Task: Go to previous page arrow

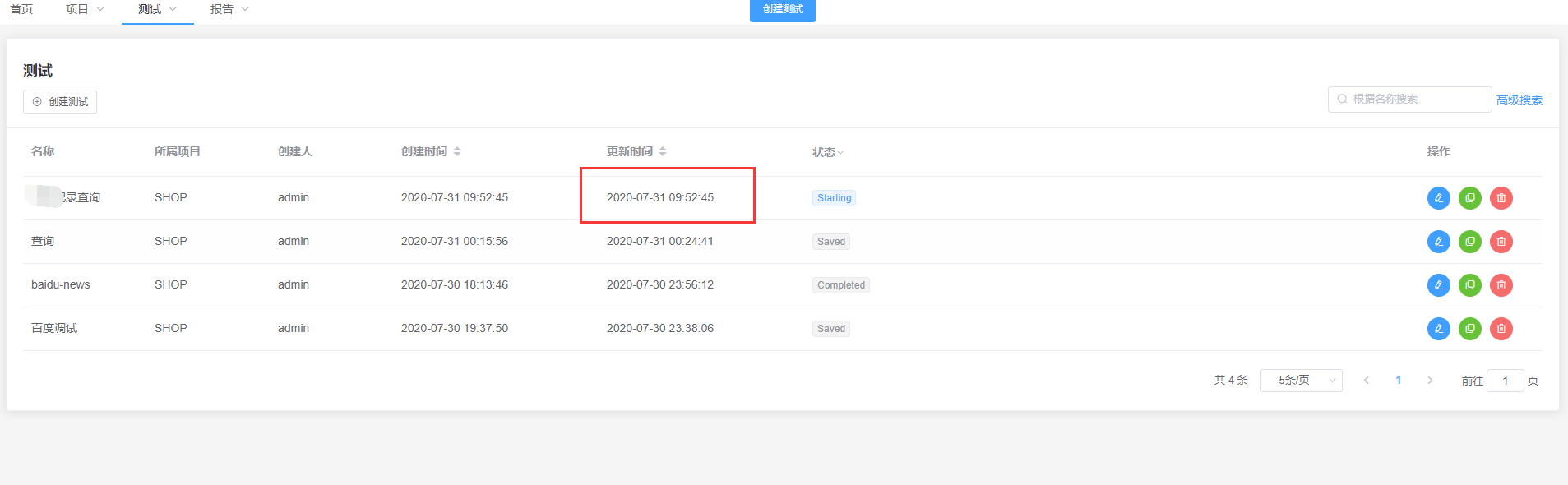Action: (1367, 381)
